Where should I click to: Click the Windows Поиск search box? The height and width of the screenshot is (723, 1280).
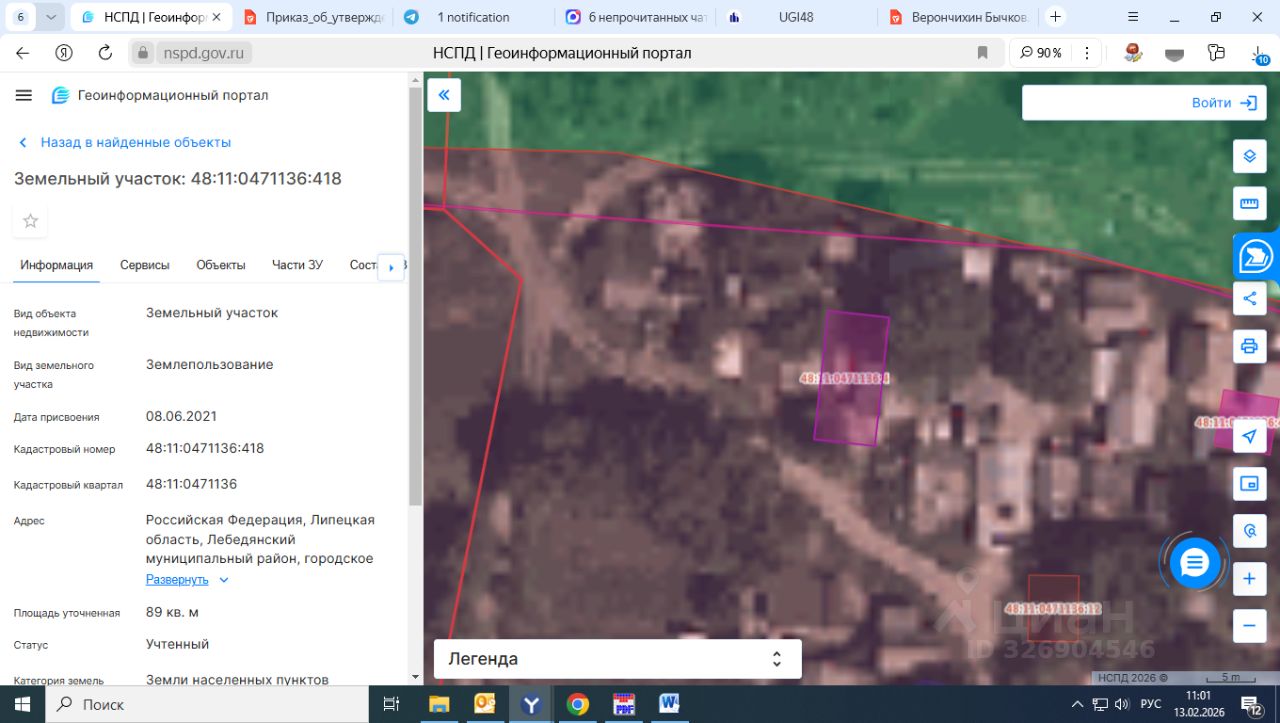click(208, 704)
